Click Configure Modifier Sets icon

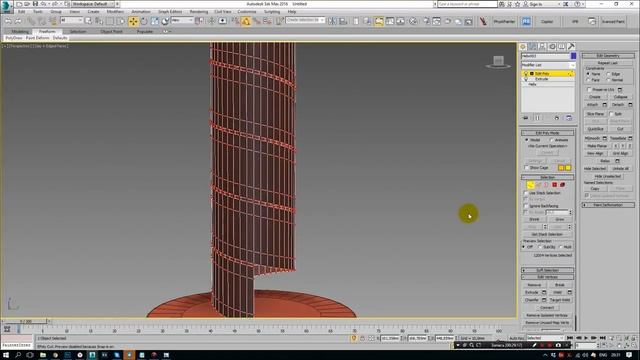[x=569, y=118]
